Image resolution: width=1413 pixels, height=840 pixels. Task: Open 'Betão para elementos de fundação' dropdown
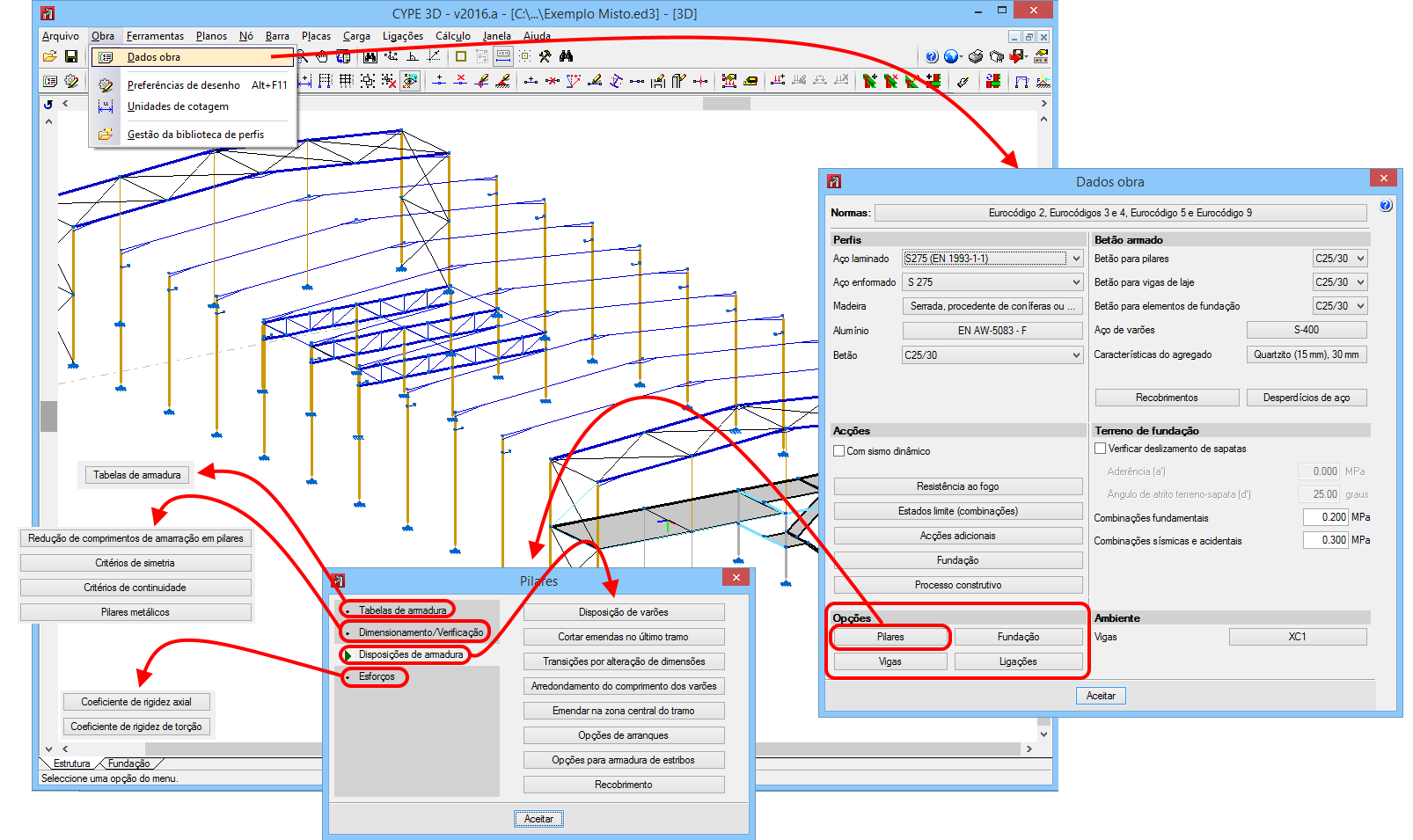point(1340,306)
